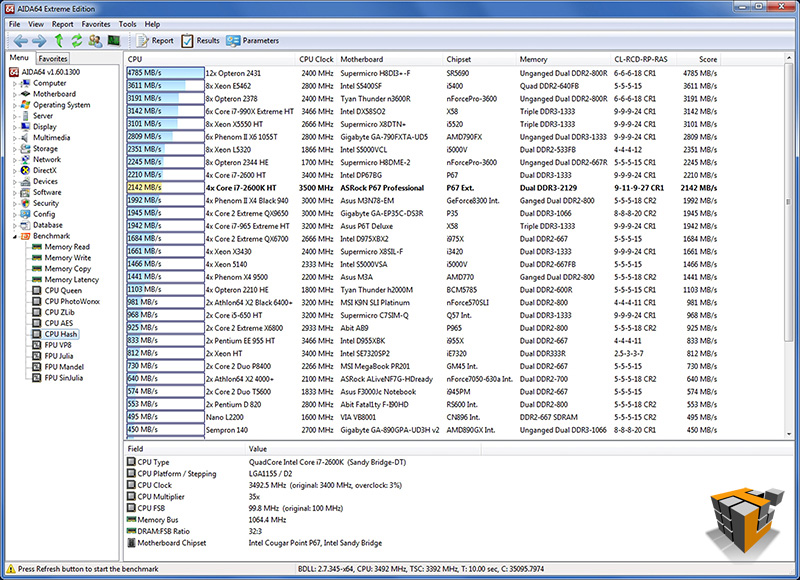Select the Database icon in tree
Image resolution: width=800 pixels, height=580 pixels.
(25, 225)
